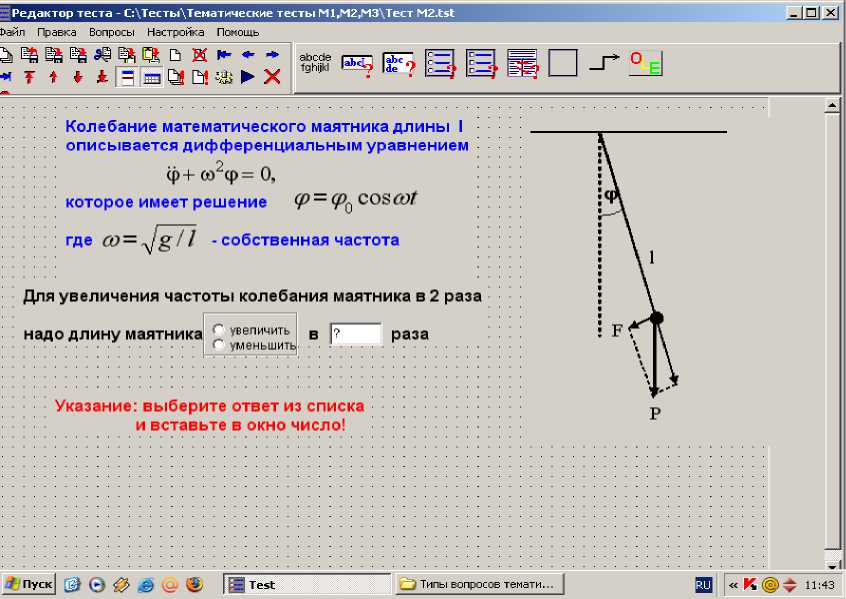Click the yellow gears settings icon

click(224, 77)
